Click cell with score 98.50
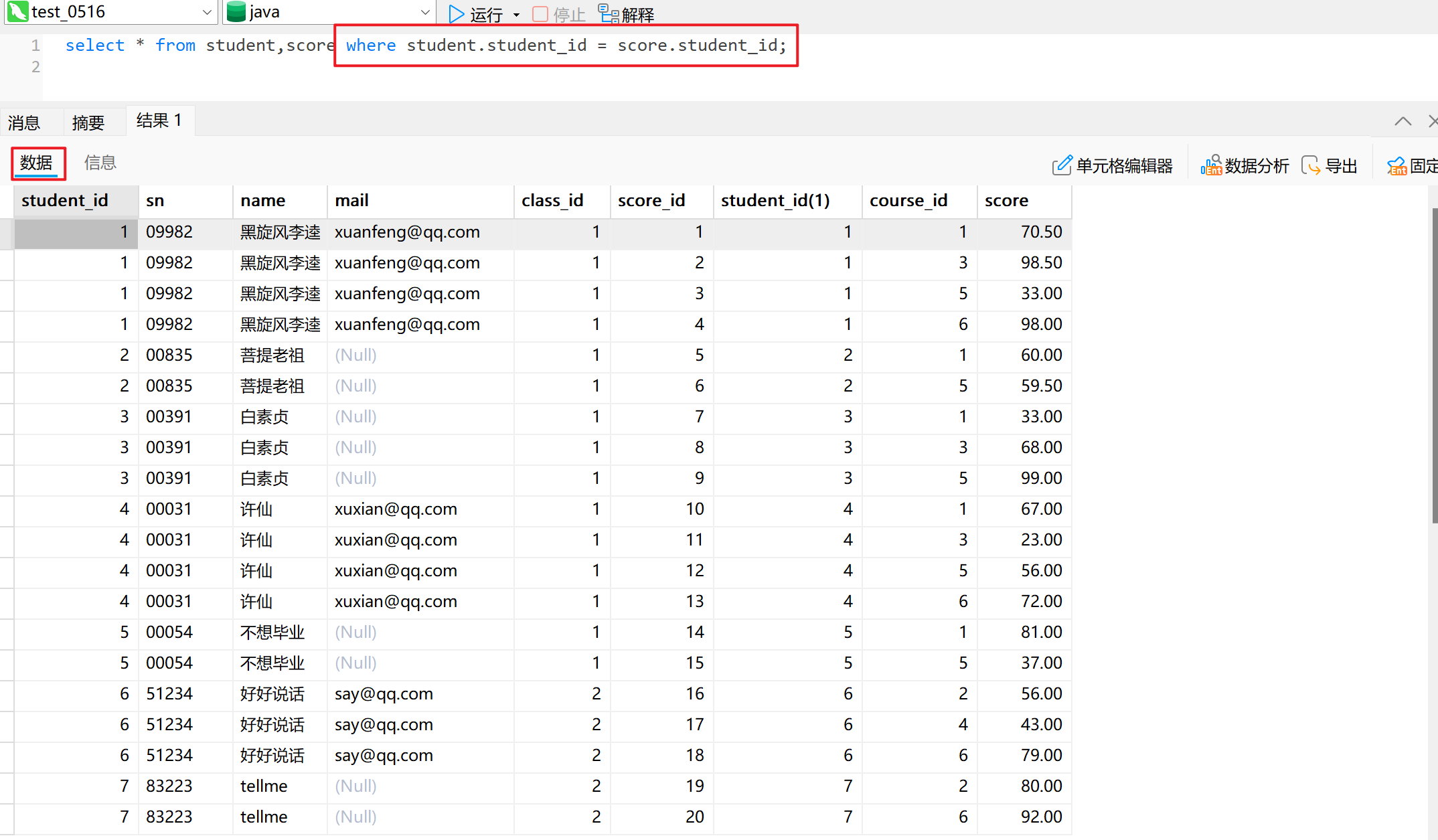The height and width of the screenshot is (840, 1438). [1040, 262]
